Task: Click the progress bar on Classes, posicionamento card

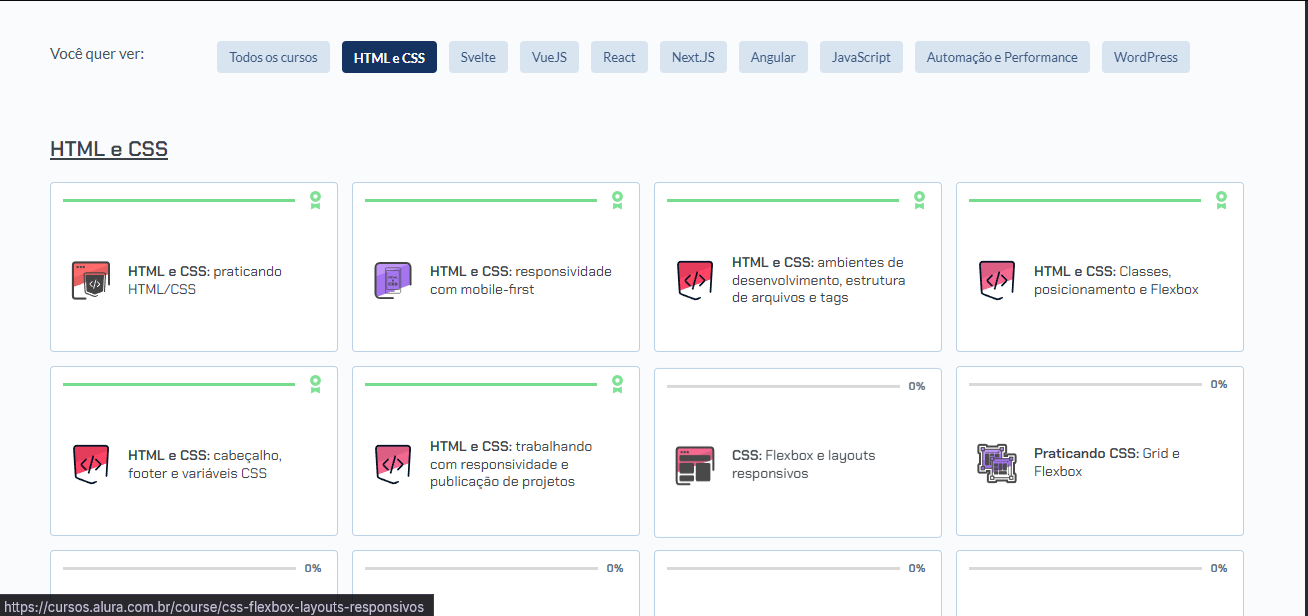Action: coord(1085,200)
